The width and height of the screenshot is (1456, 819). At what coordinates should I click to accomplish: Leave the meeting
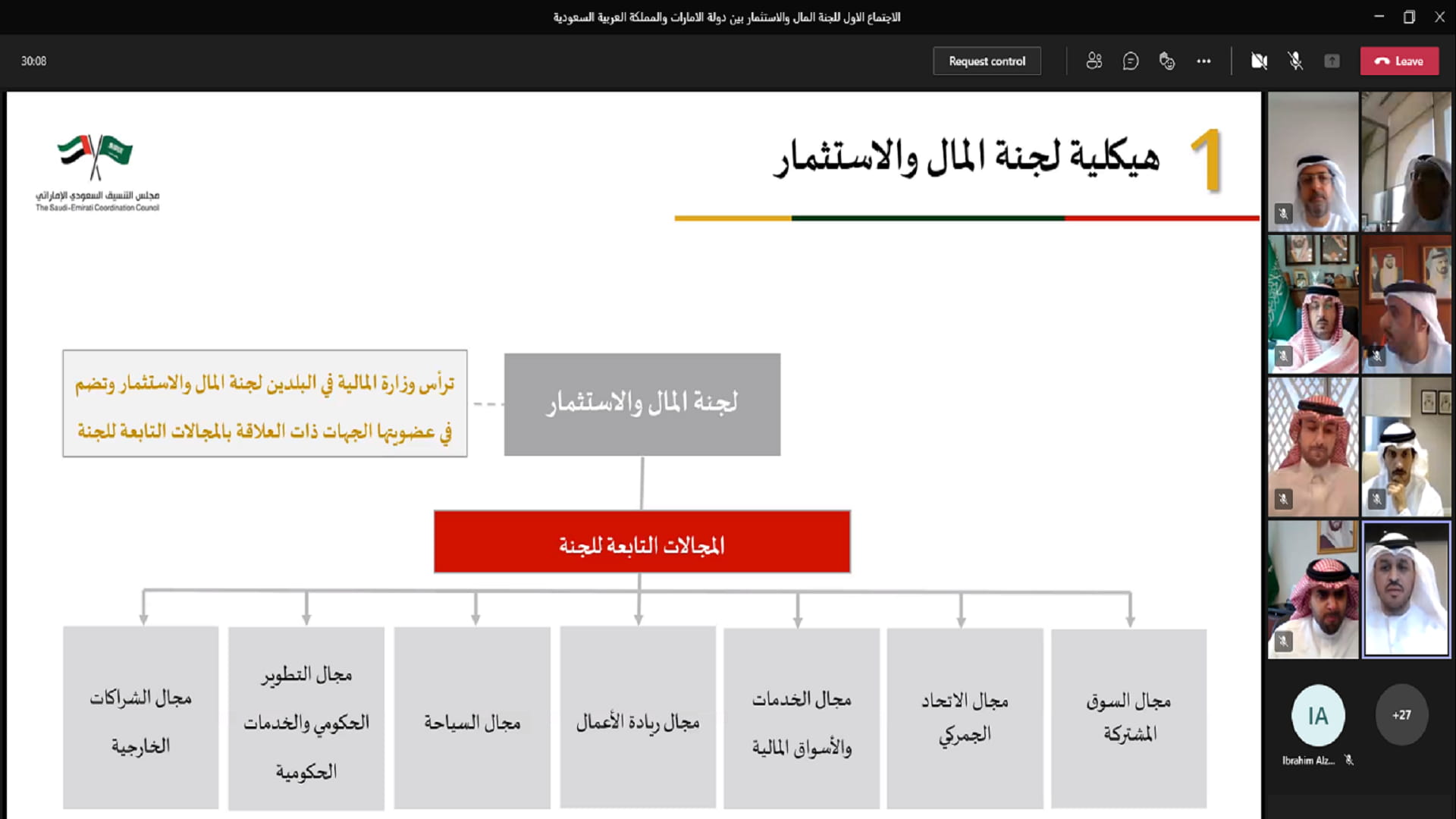pos(1399,61)
